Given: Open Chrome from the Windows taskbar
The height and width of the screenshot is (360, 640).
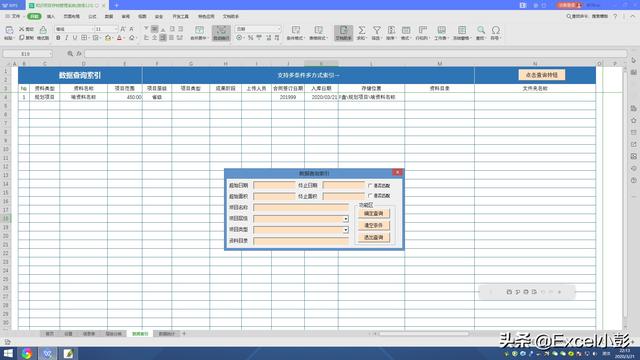Looking at the screenshot, I should (27, 353).
